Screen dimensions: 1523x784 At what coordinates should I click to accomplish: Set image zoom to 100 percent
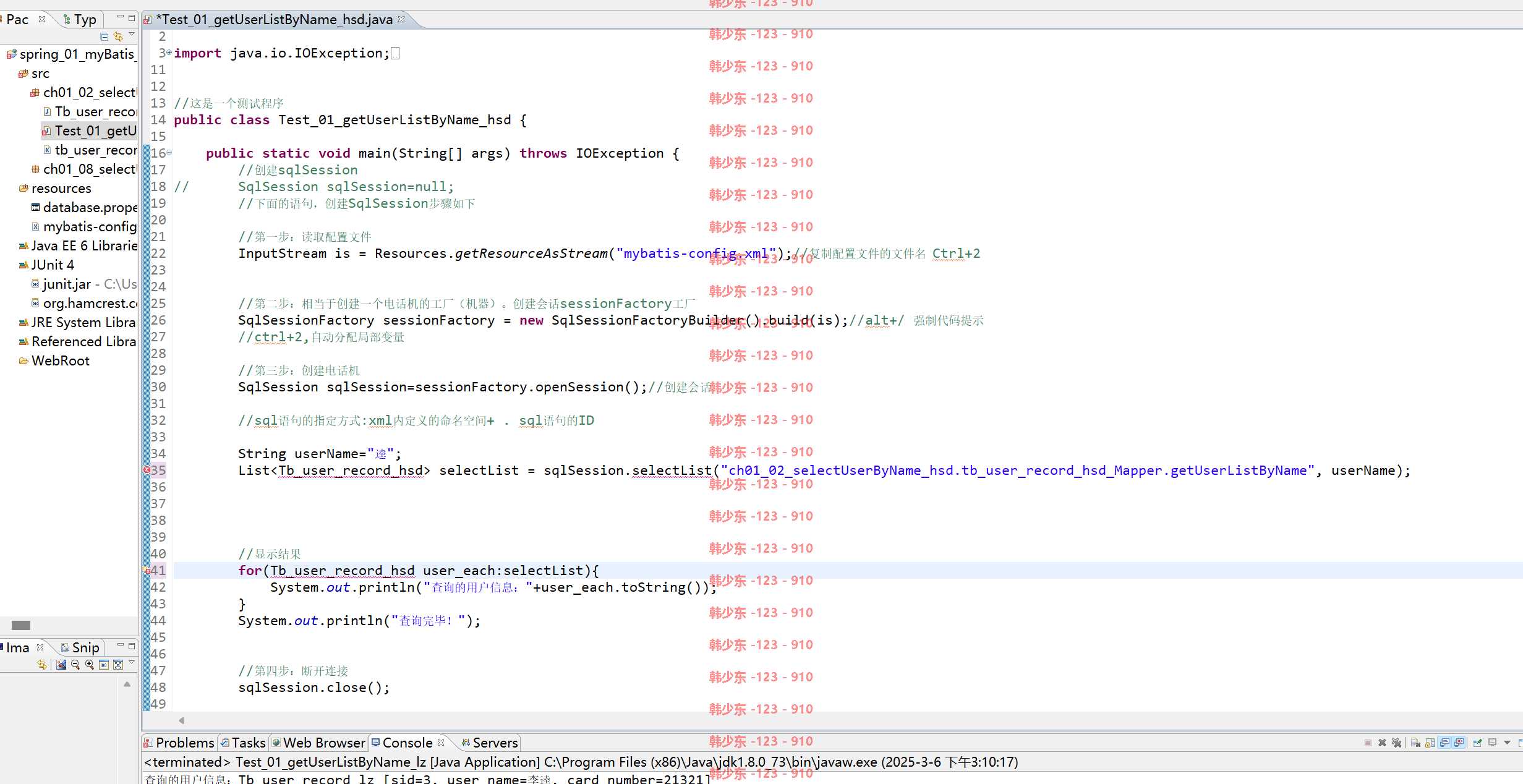(x=104, y=665)
